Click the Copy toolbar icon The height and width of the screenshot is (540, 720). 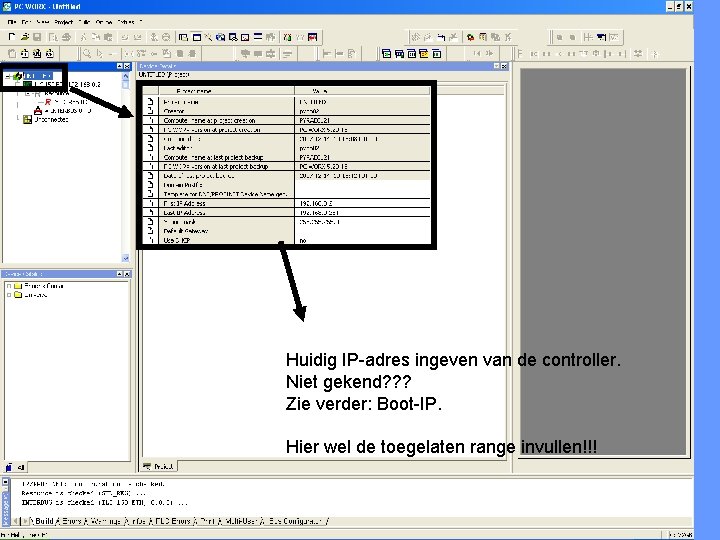pyautogui.click(x=96, y=37)
